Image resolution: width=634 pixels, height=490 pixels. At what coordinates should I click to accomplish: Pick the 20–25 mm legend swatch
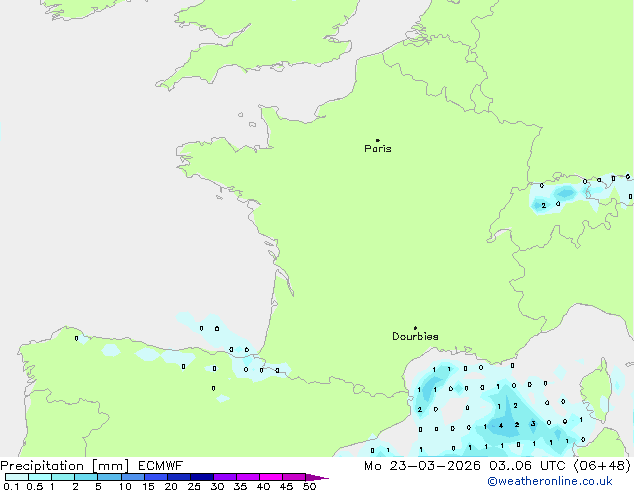[x=179, y=477]
